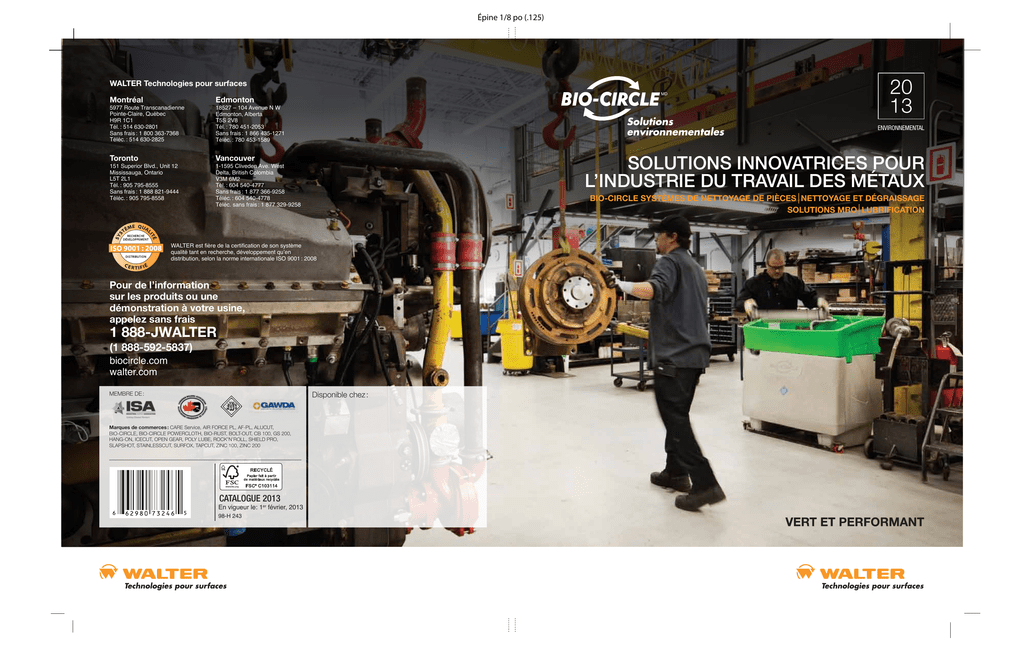Select the 'VERT ET PERFORMANT' slogan
1024x666 pixels.
click(854, 522)
